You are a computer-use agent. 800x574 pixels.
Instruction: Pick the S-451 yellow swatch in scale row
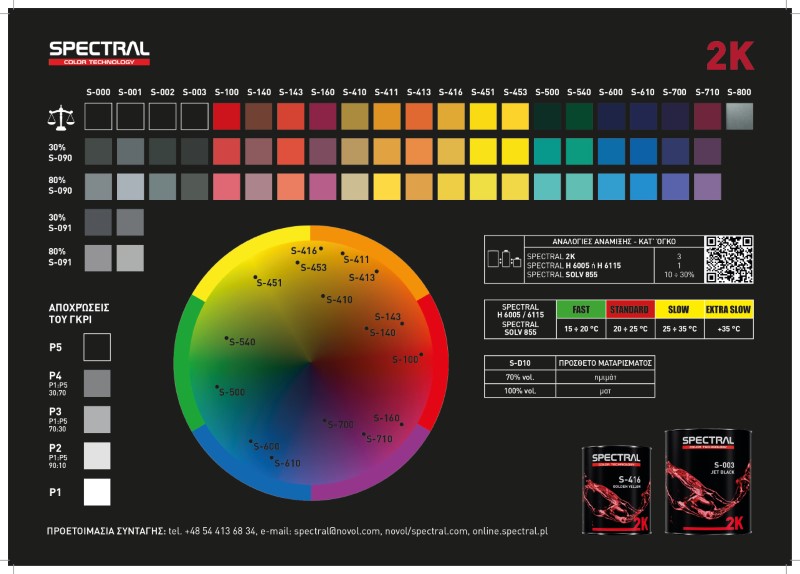[x=483, y=116]
